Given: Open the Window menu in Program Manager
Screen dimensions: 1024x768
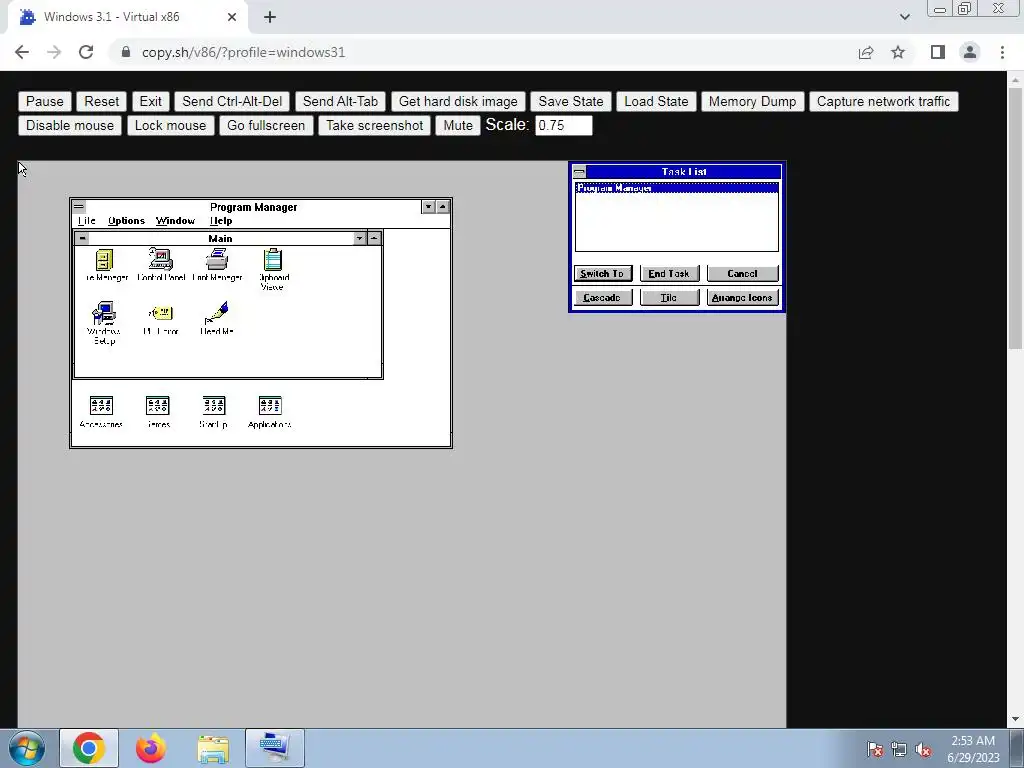Looking at the screenshot, I should coord(175,221).
